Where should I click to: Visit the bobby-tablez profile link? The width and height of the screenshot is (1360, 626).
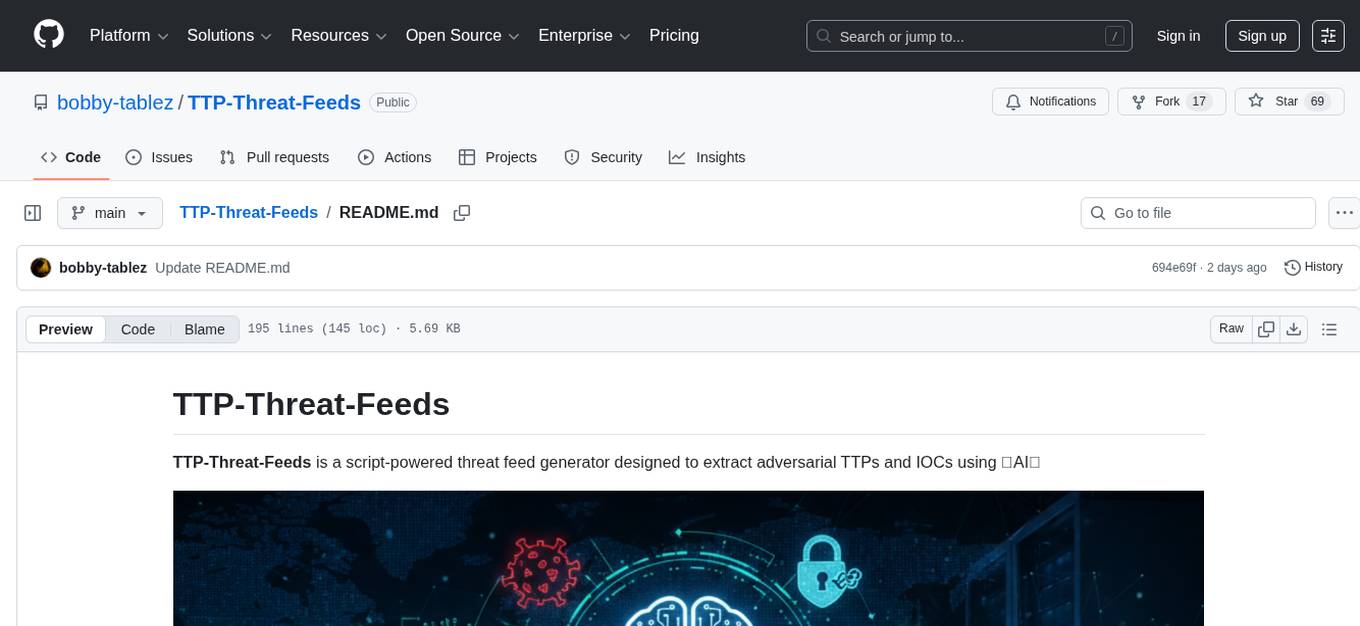click(114, 102)
